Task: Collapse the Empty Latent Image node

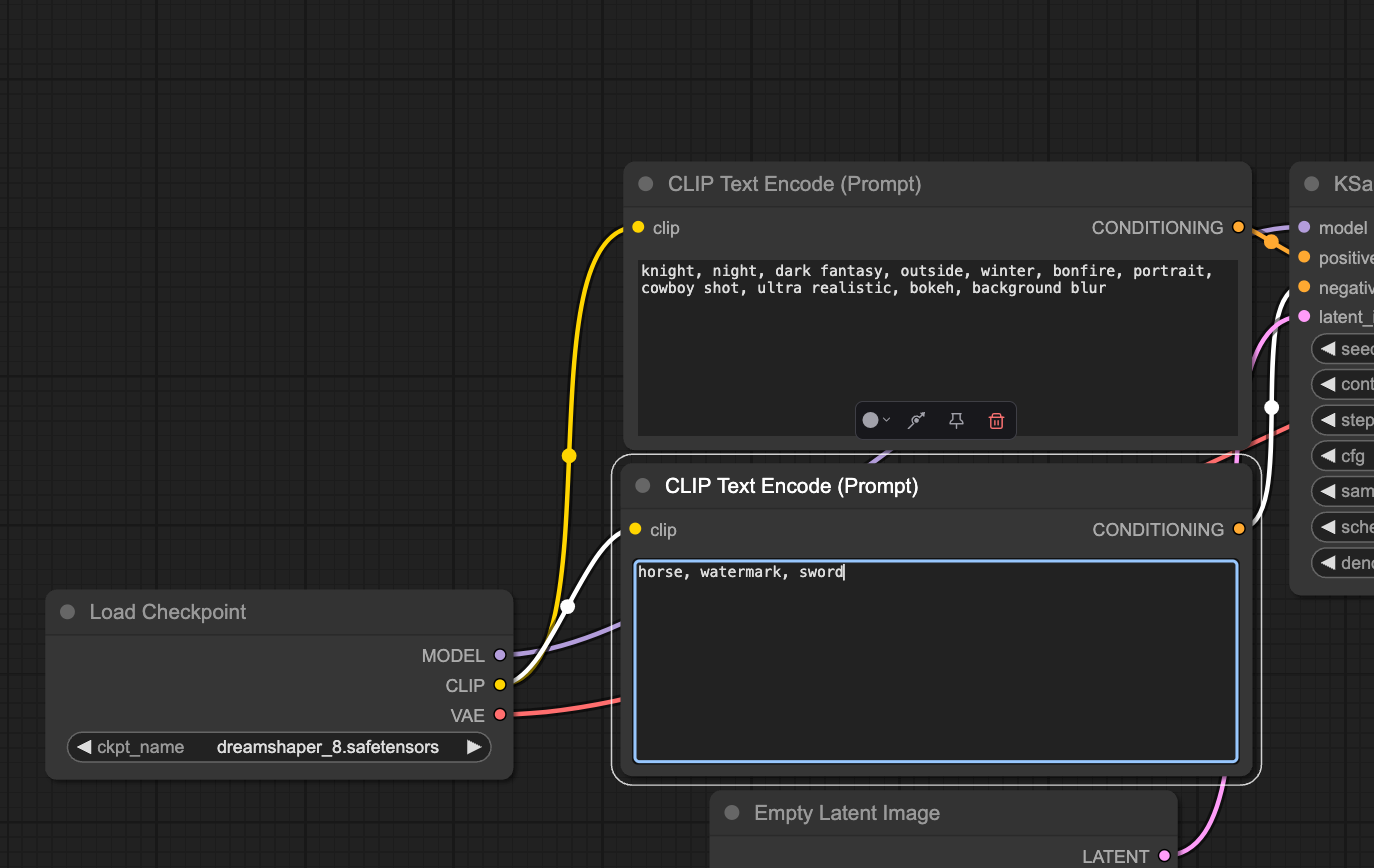Action: click(x=732, y=813)
